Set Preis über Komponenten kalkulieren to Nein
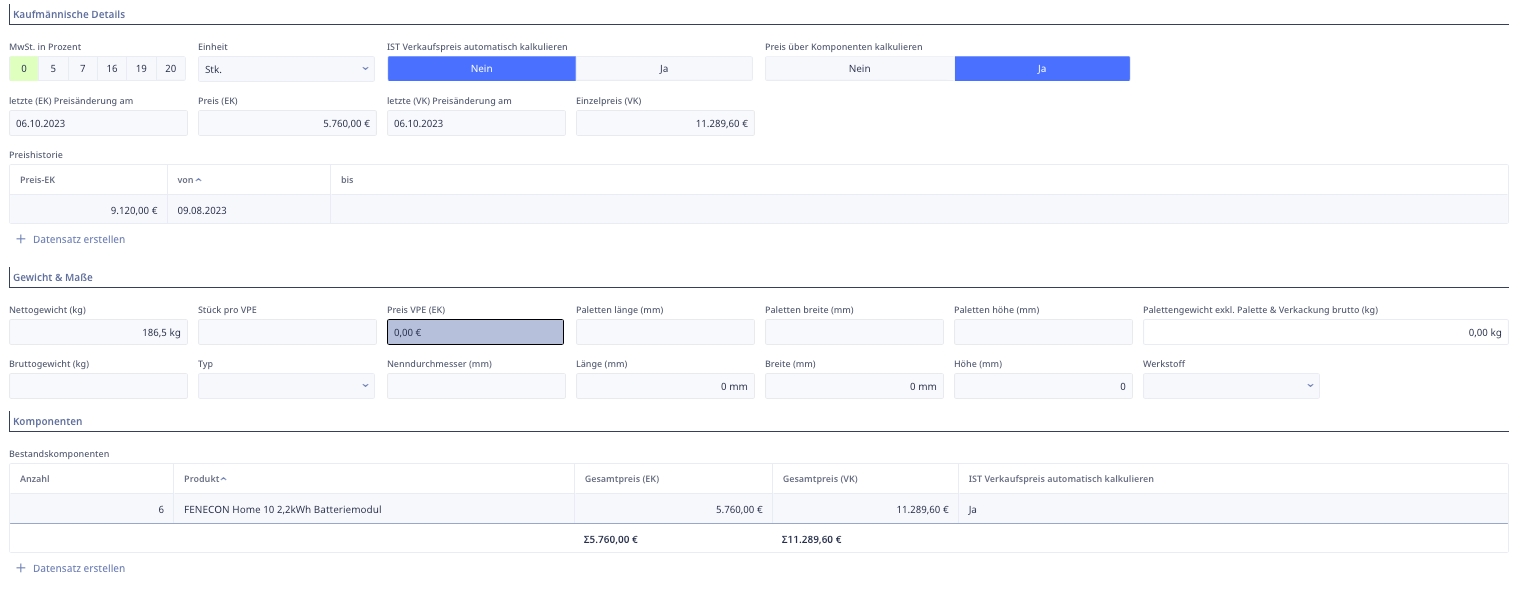The image size is (1522, 591). 859,69
